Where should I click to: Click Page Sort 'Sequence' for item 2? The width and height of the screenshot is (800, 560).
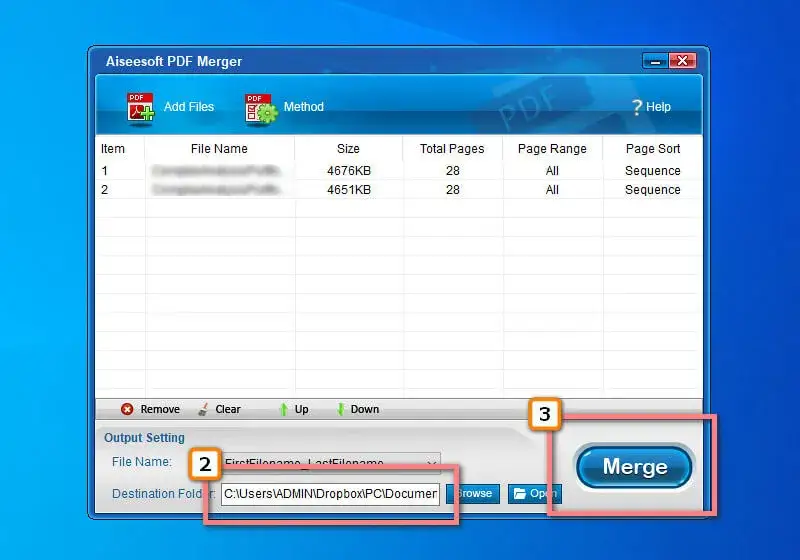tap(652, 190)
